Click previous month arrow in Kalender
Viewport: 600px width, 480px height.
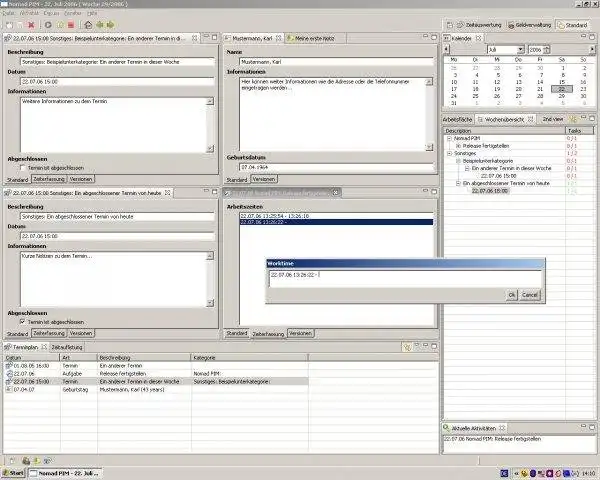click(446, 49)
